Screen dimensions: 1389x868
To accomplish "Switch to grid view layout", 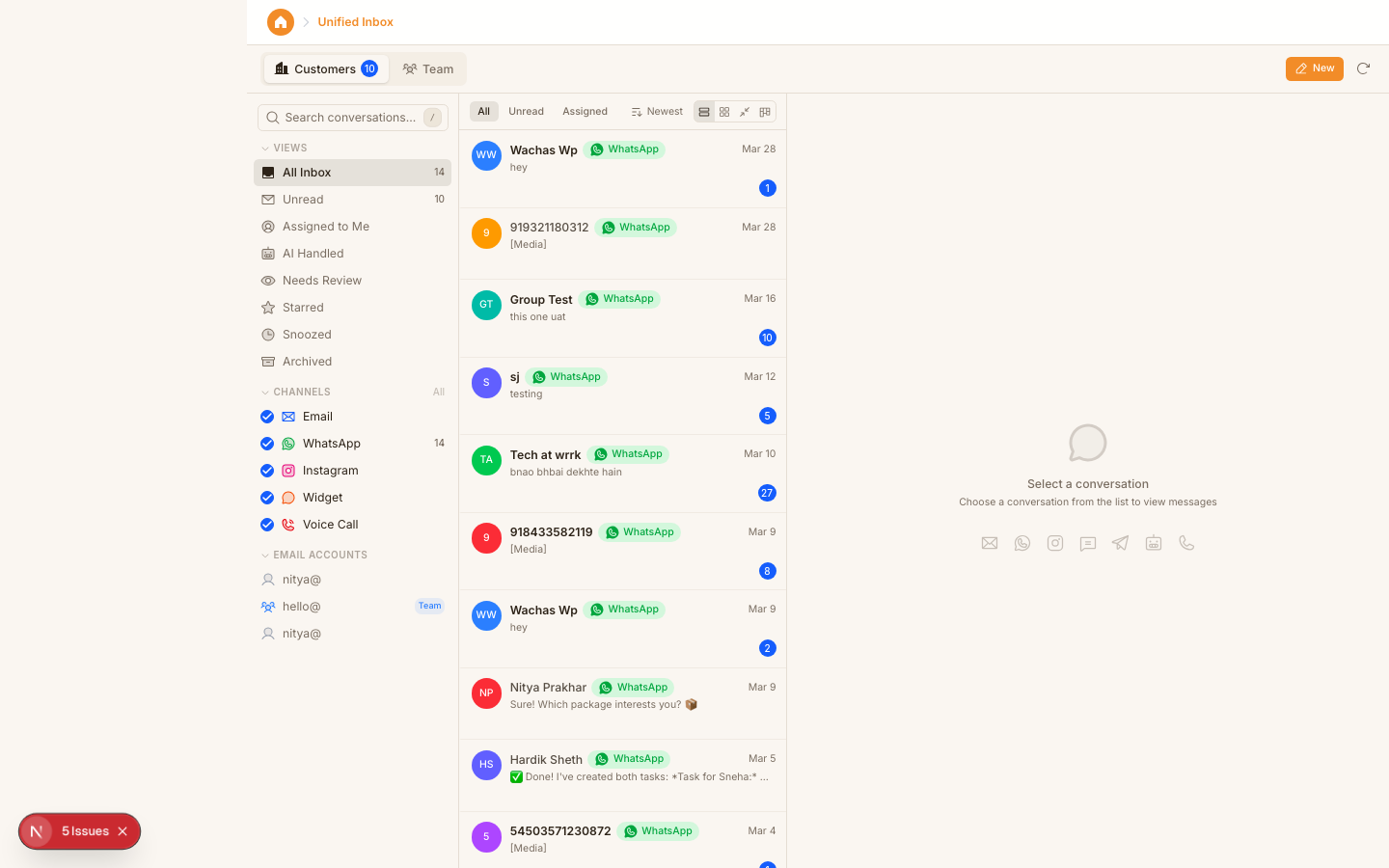I will click(724, 111).
